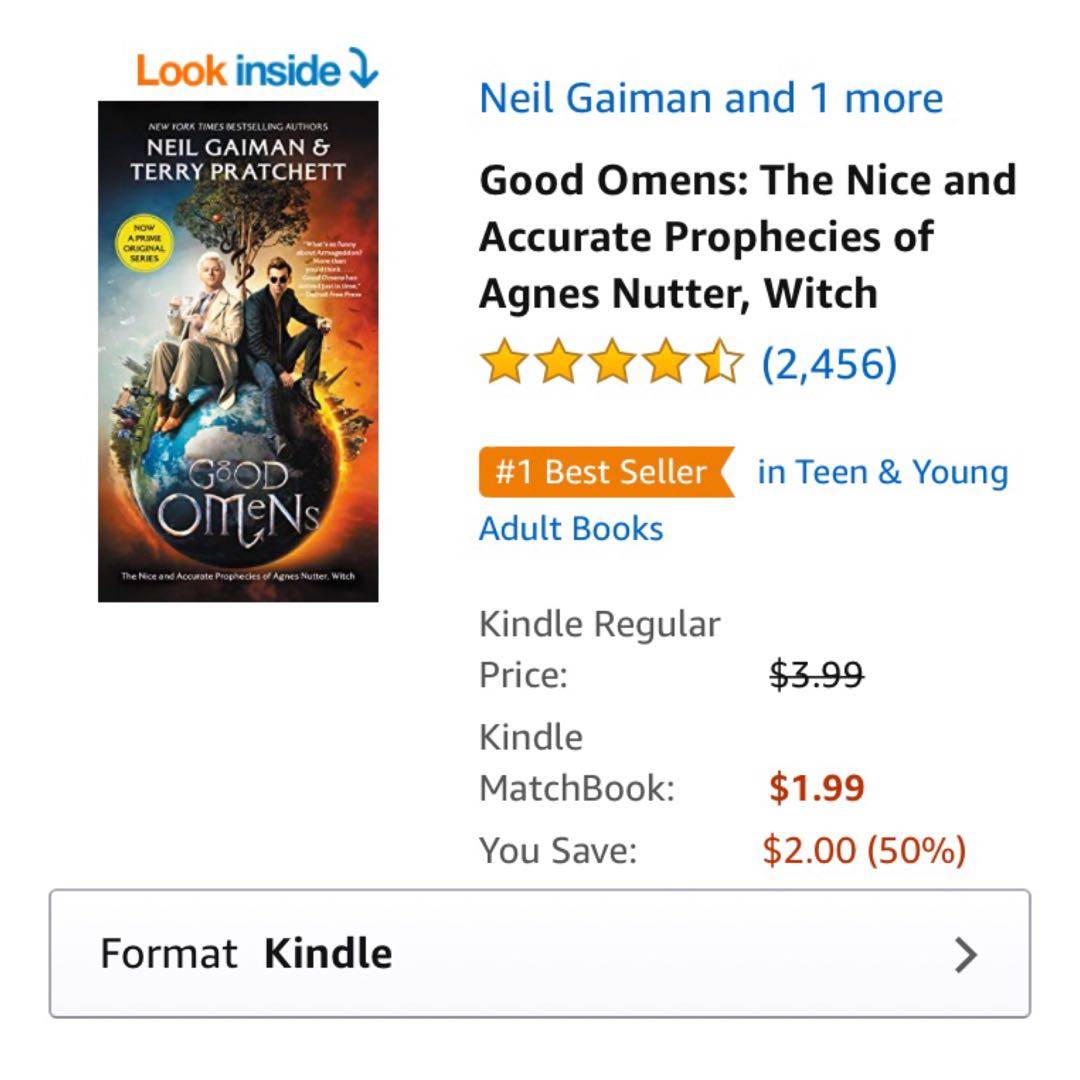Click the Look inside text label
This screenshot has width=1080, height=1080.
click(238, 70)
